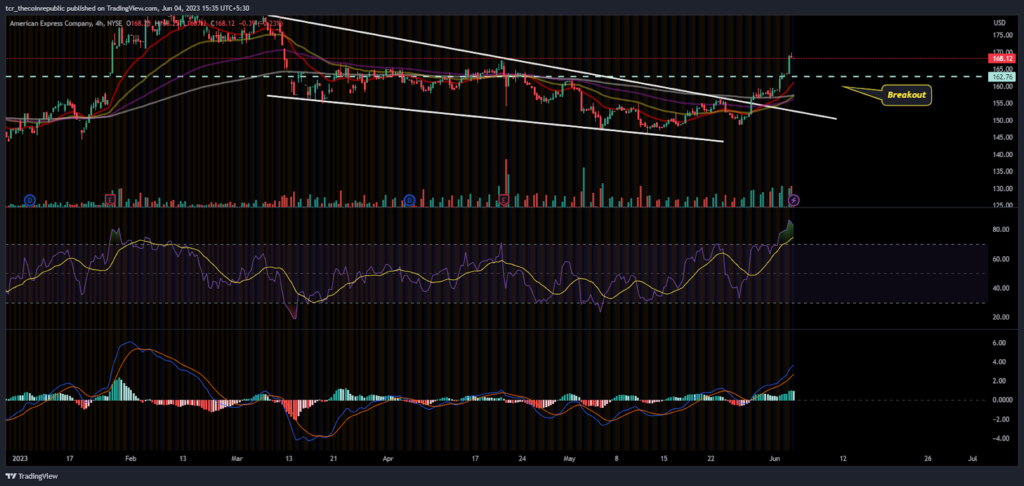1024x486 pixels.
Task: Click the 21 time axis label
Action: [333, 460]
